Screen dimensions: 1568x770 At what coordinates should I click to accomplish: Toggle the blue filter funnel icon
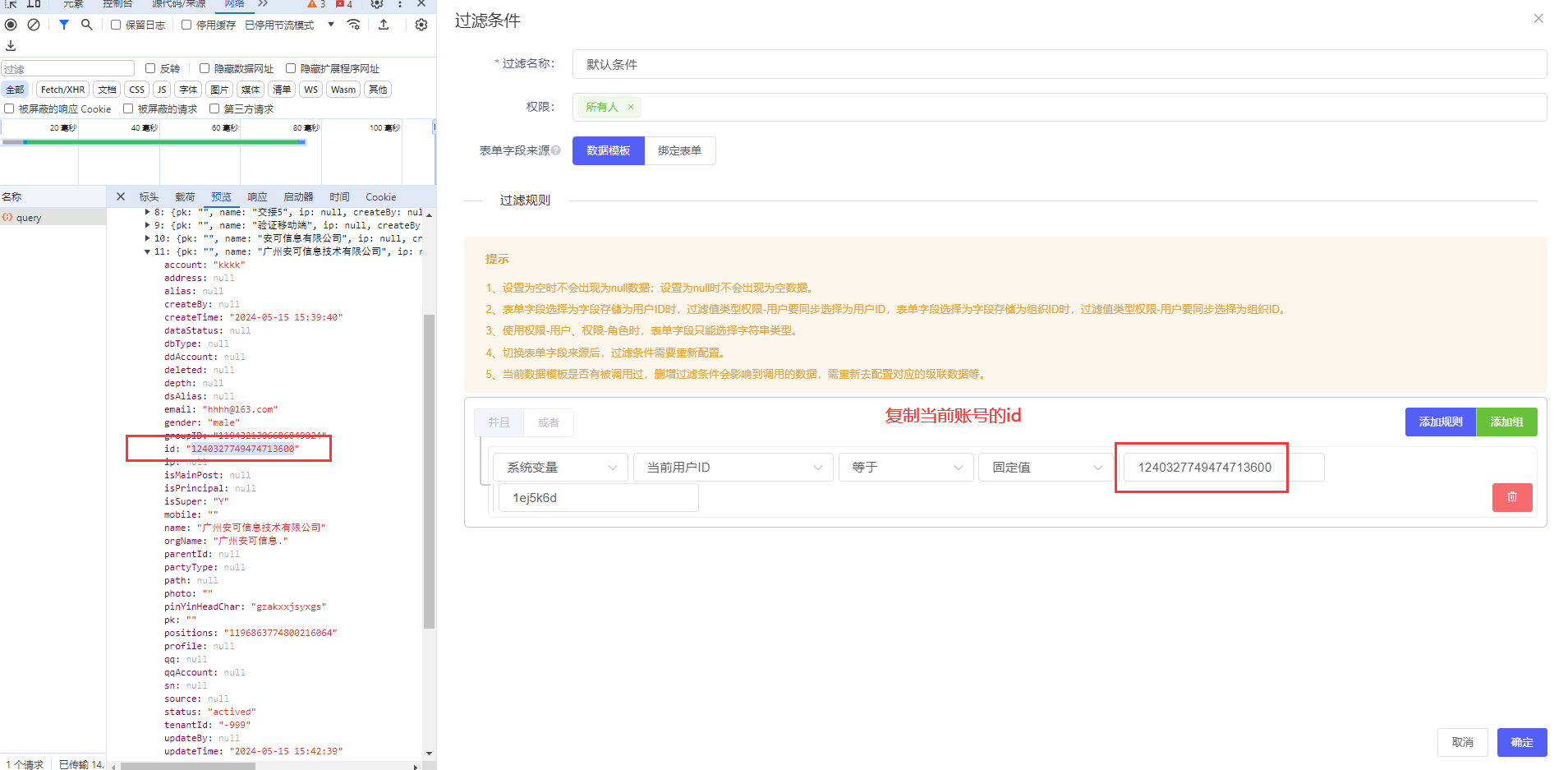point(64,25)
